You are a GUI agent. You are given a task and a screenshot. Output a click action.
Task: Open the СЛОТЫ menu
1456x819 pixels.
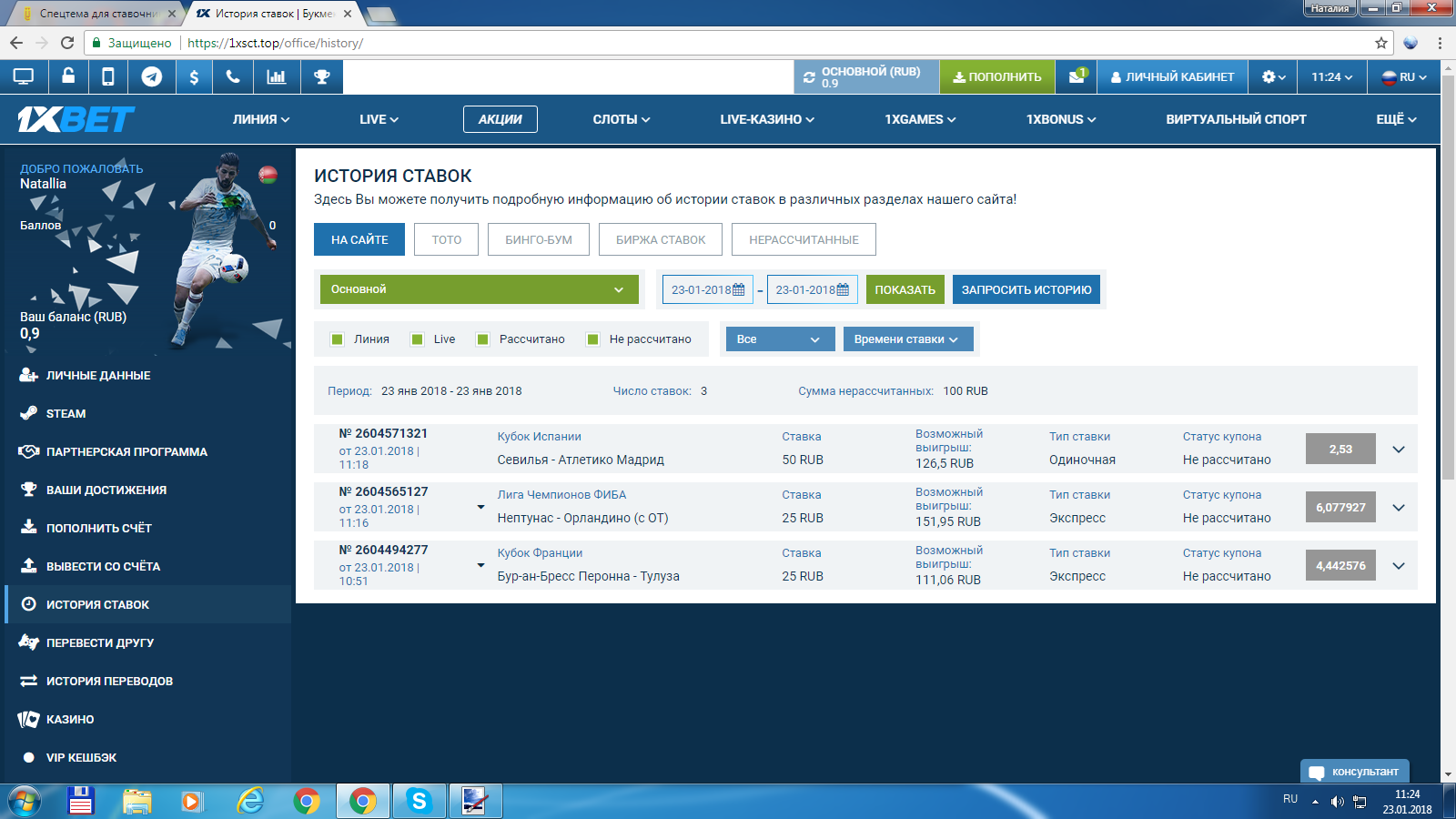(622, 119)
